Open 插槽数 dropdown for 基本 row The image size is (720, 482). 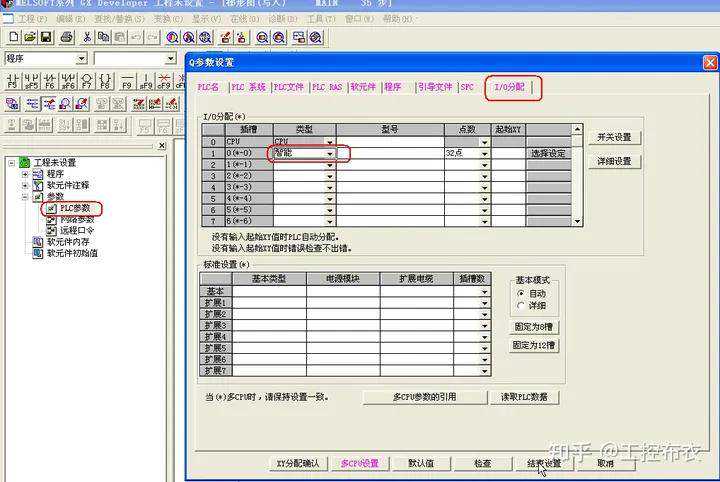coord(485,291)
